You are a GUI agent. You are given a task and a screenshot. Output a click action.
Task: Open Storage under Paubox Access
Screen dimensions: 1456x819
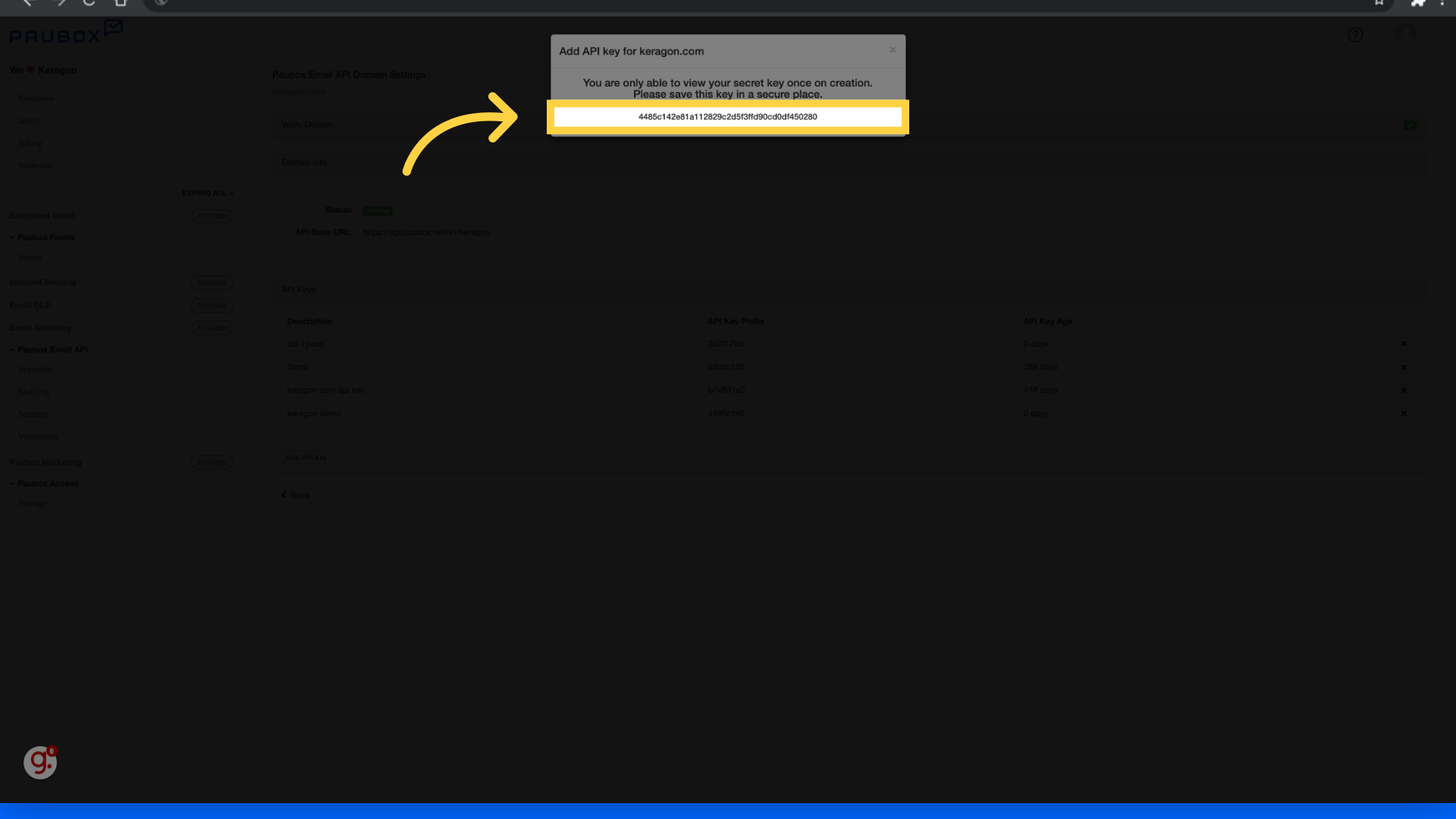33,504
